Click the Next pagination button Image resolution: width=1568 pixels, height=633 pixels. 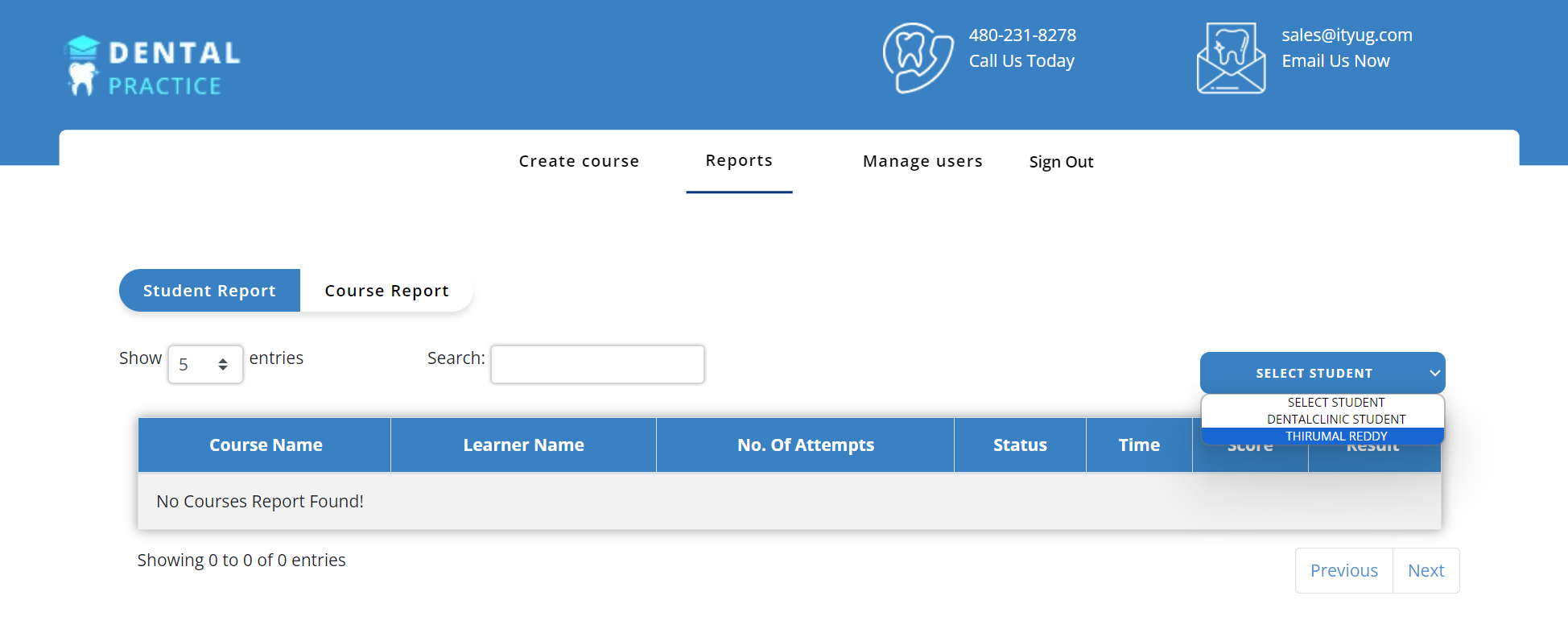coord(1426,571)
